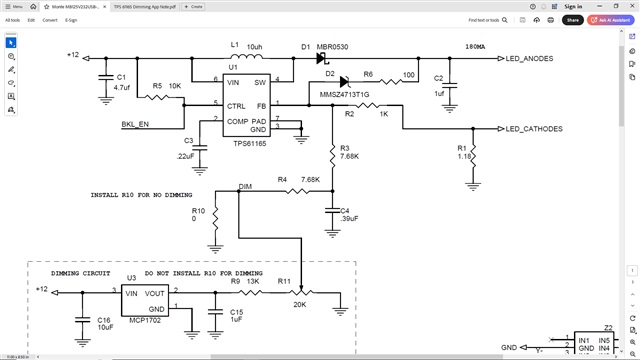Viewport: 640px width, 360px height.
Task: Minimize the Acrobat window
Action: tap(599, 7)
